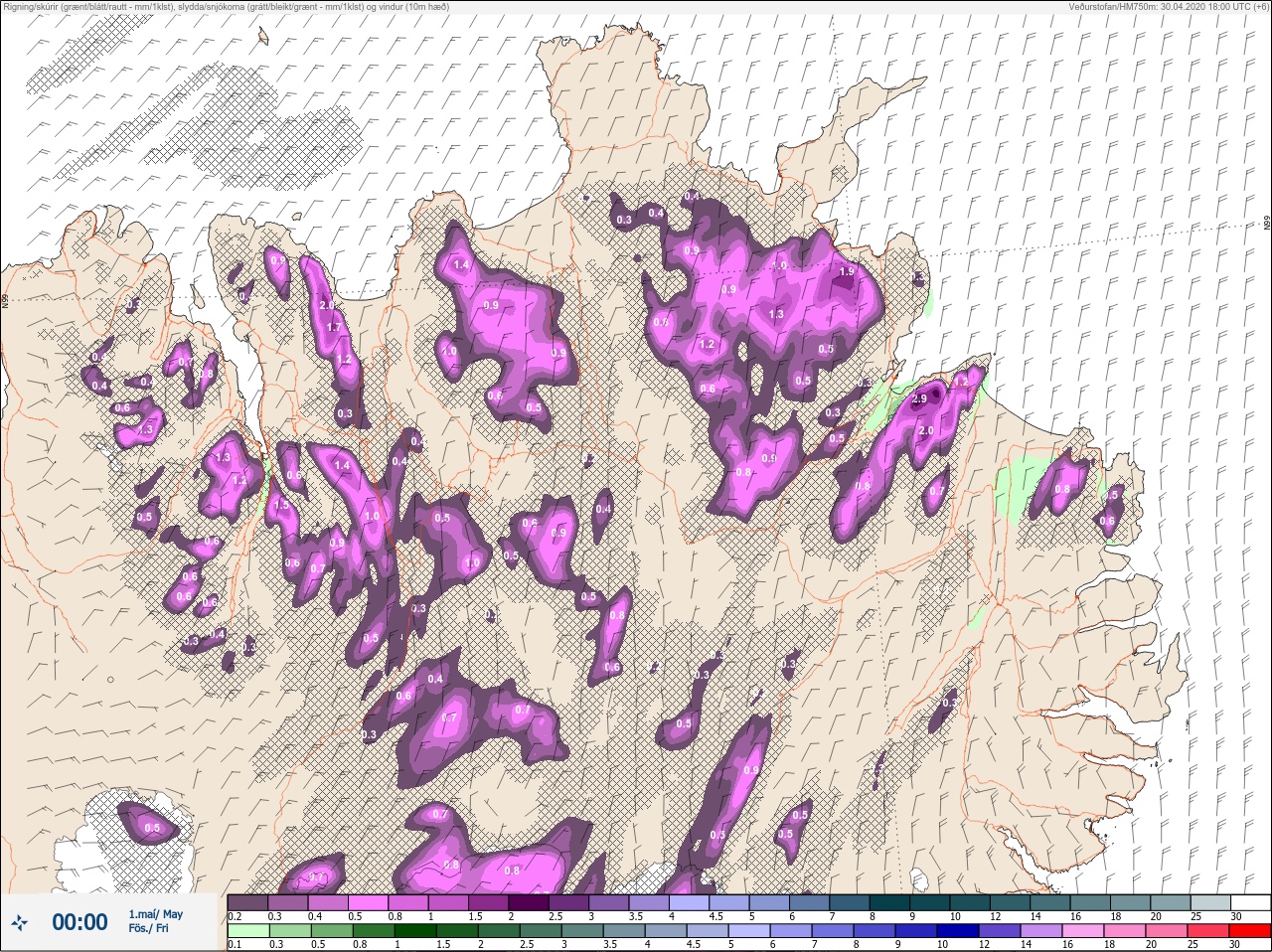This screenshot has width=1272, height=952.
Task: Click the 1.7 precipitation value on the map
Action: pos(334,327)
